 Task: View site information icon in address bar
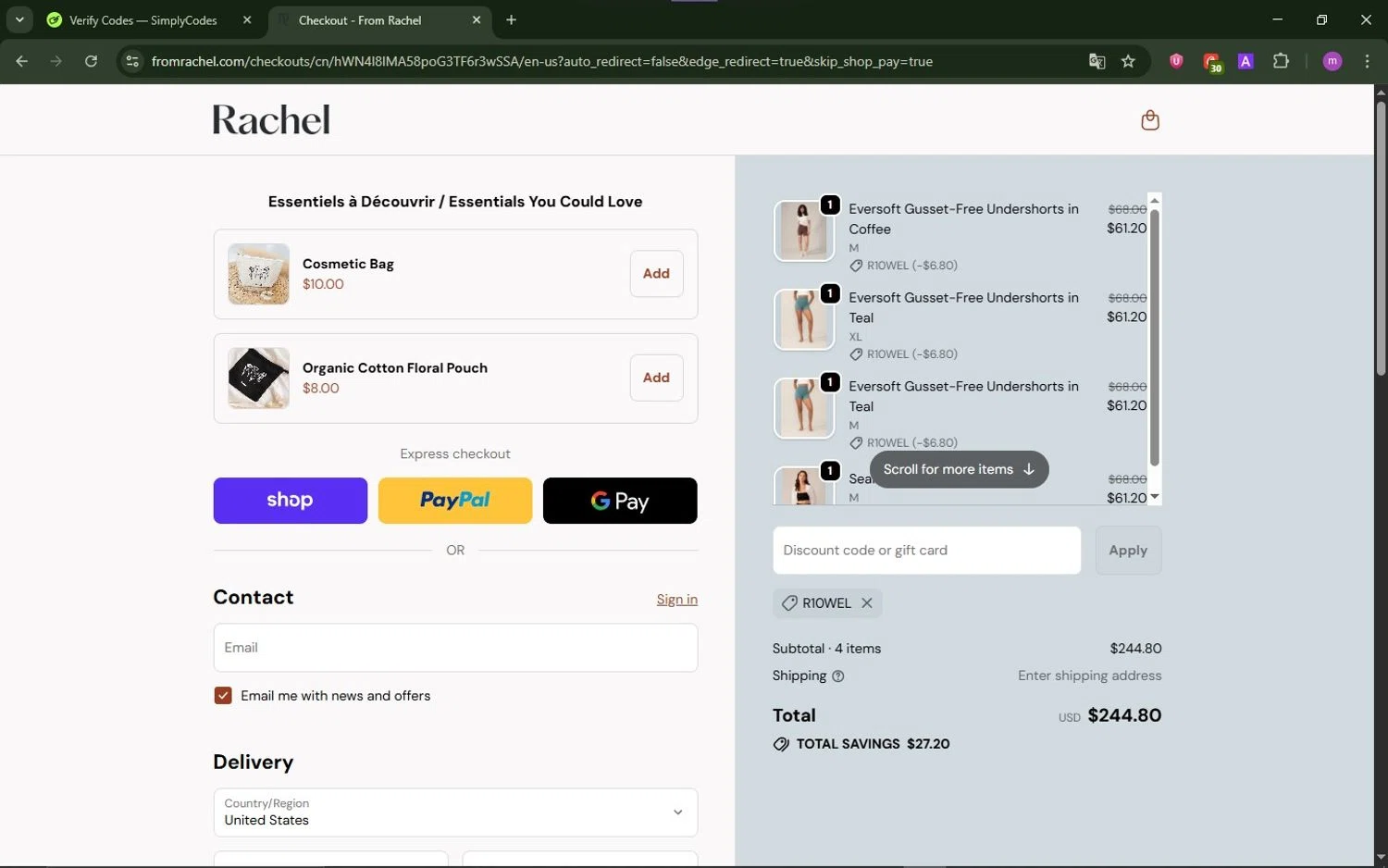132,61
